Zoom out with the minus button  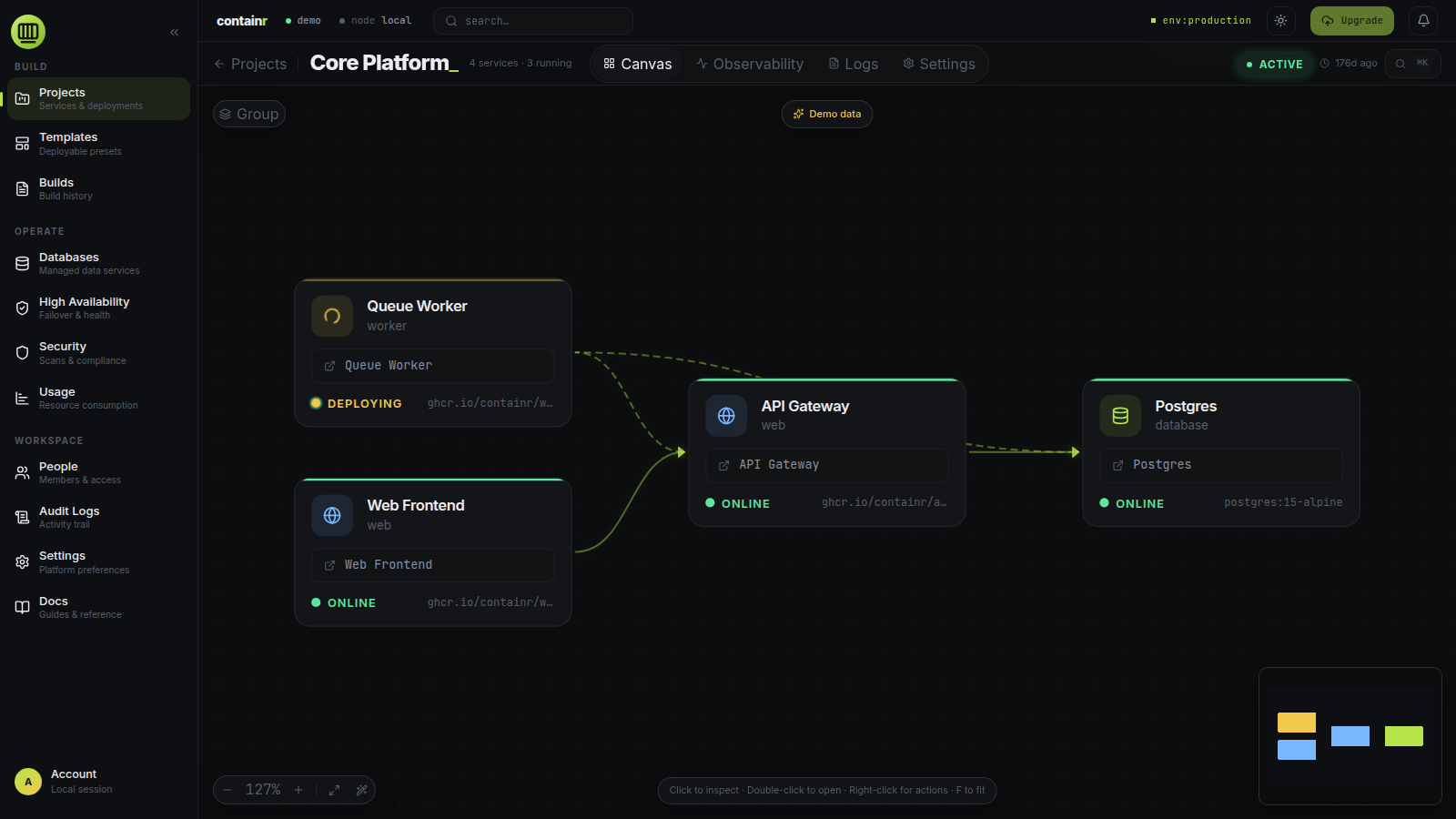[x=227, y=790]
